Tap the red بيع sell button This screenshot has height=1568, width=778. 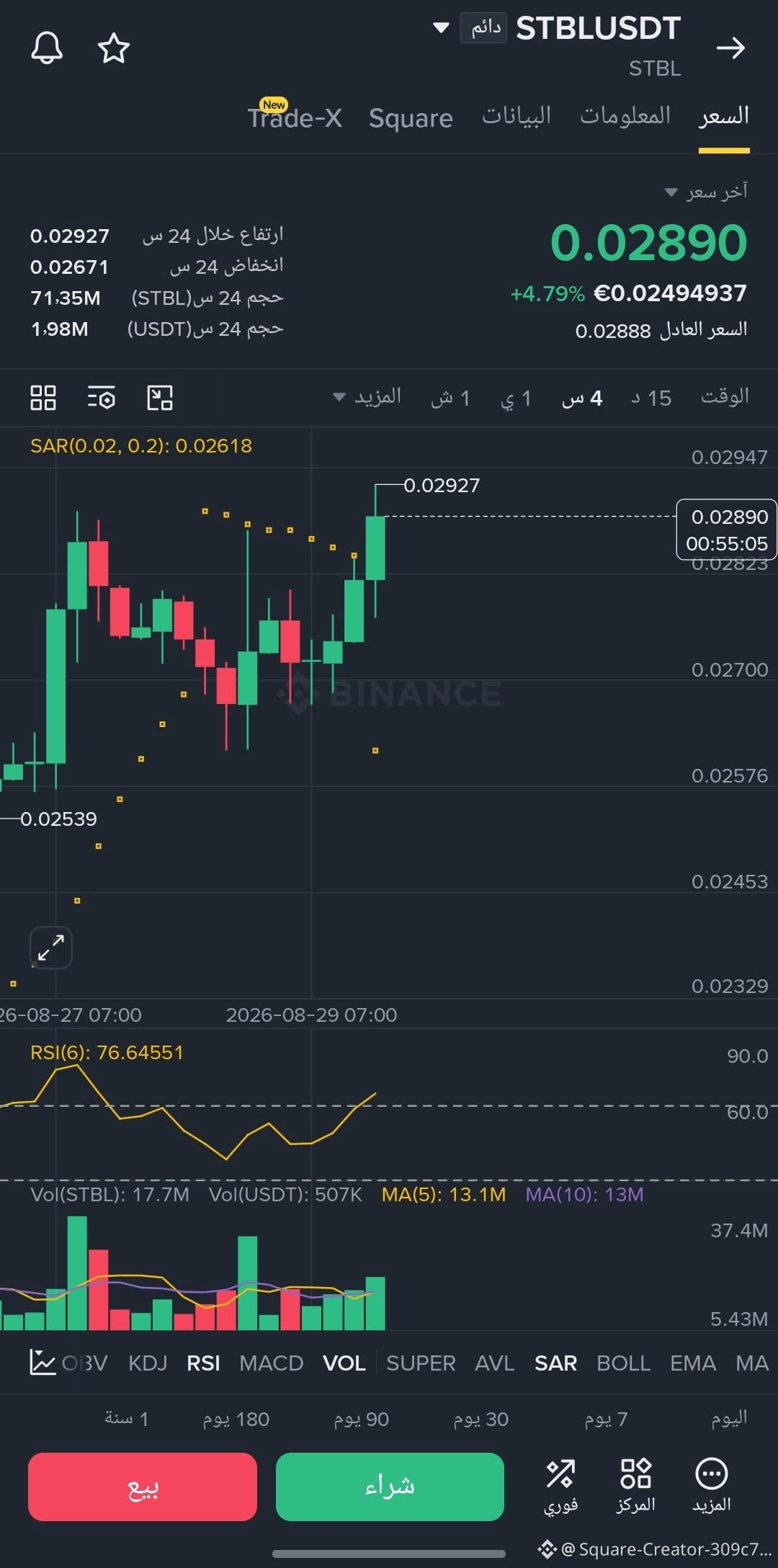point(143,1487)
